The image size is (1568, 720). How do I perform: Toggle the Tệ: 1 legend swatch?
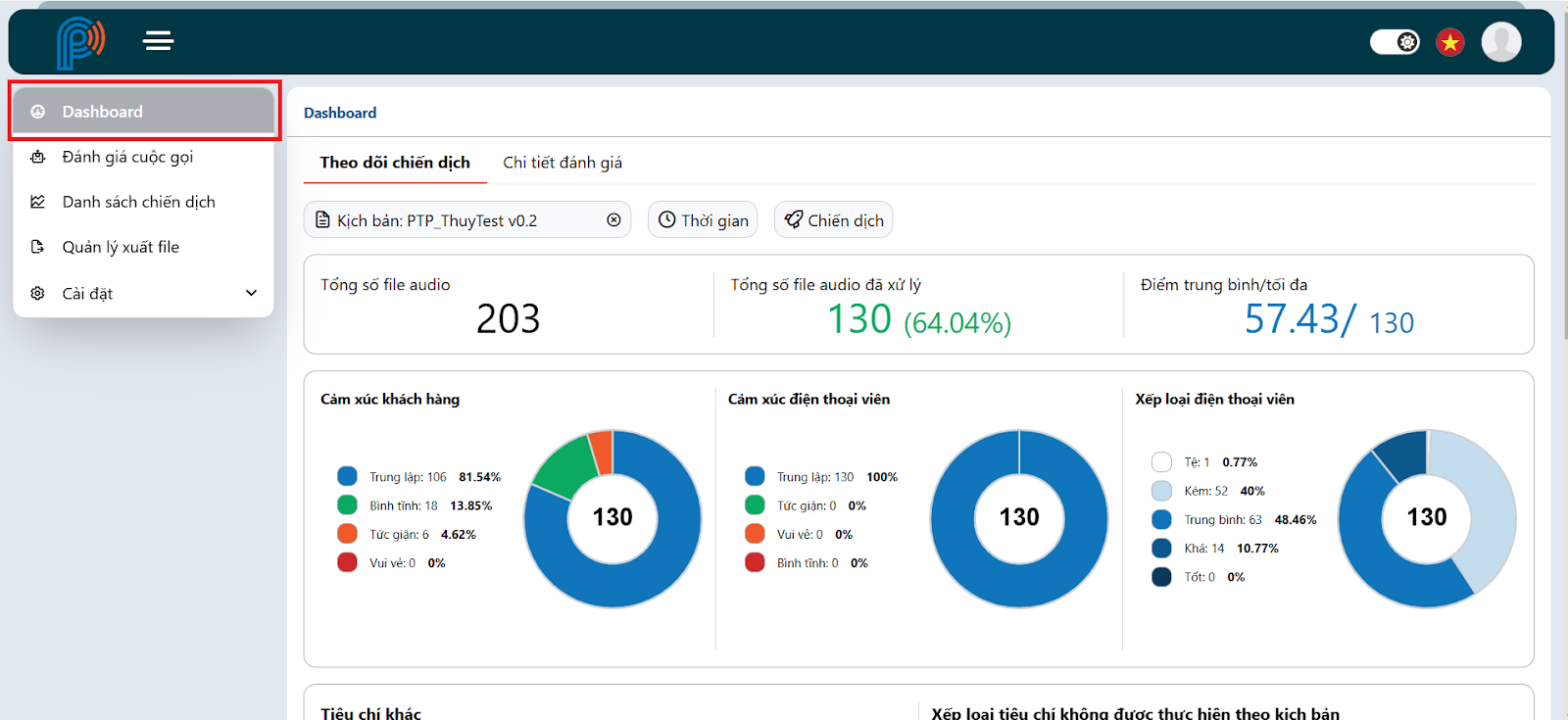tap(1161, 461)
